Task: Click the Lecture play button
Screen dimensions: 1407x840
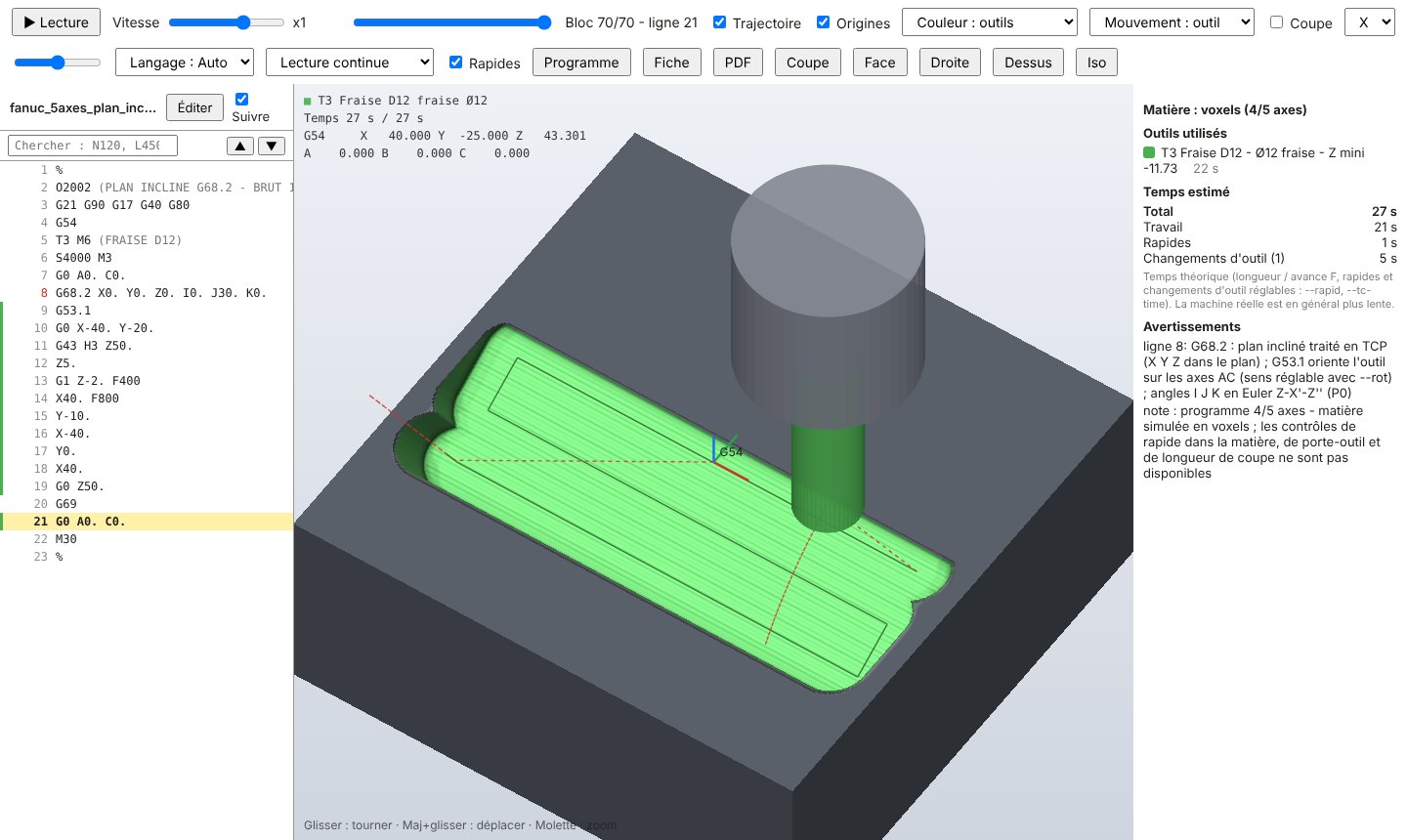Action: 56,21
